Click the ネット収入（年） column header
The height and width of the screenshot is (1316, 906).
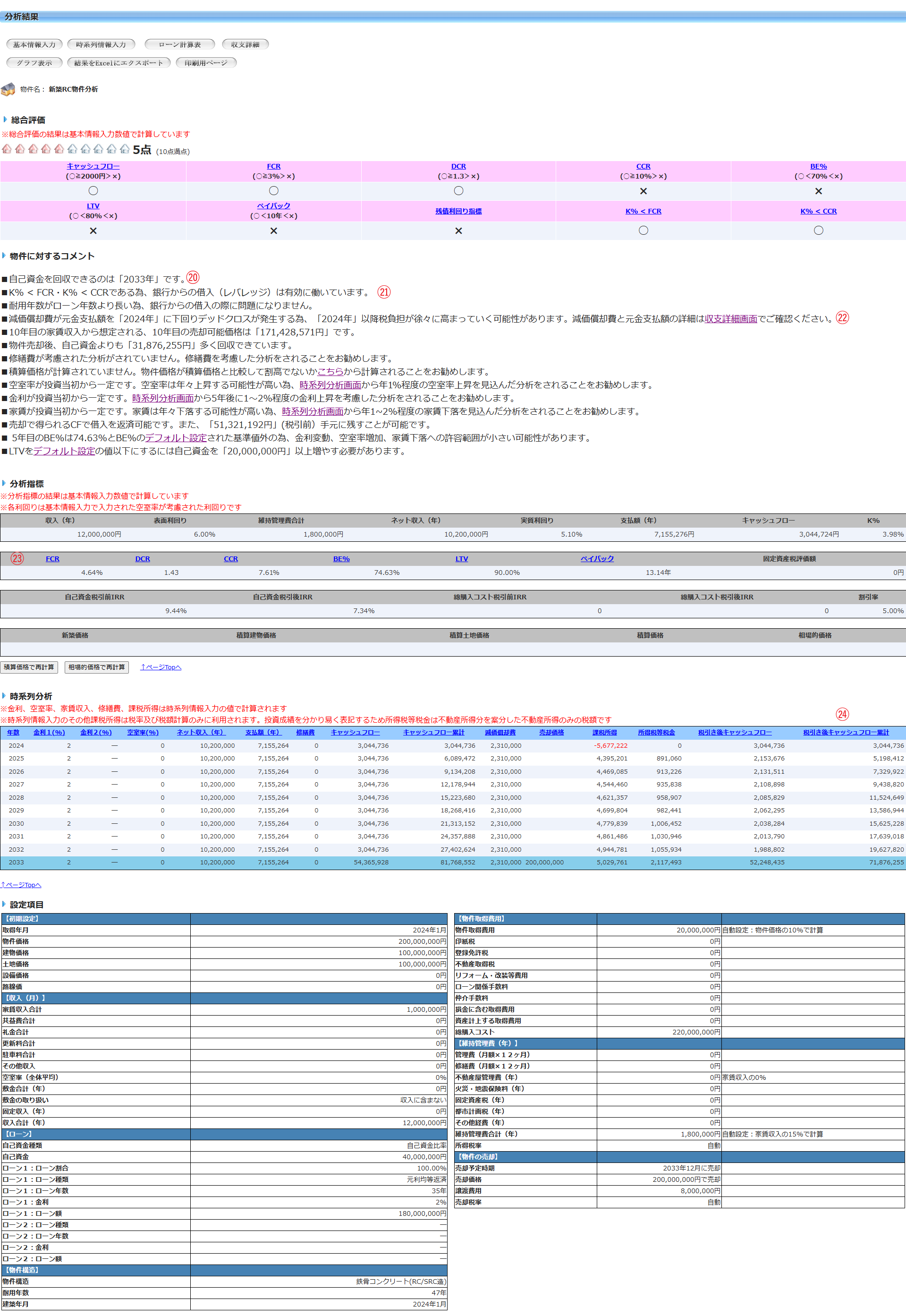coord(201,733)
